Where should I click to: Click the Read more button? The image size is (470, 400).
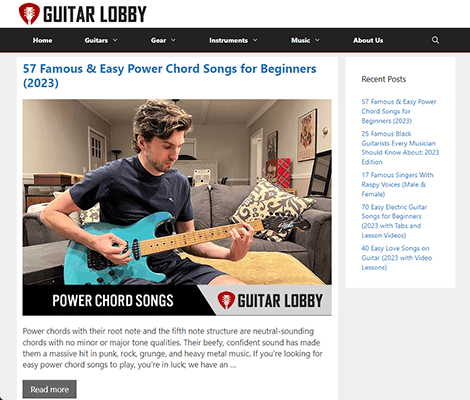49,389
